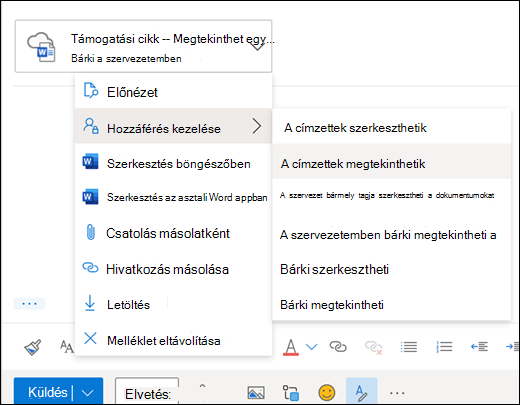The image size is (520, 405).
Task: Open the font color dropdown arrow
Action: point(311,347)
